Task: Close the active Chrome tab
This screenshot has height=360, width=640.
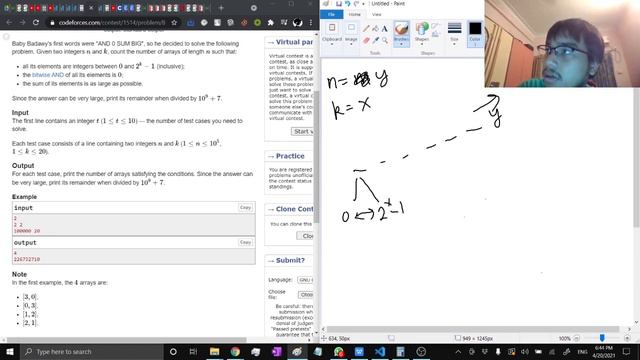Action: tap(91, 8)
